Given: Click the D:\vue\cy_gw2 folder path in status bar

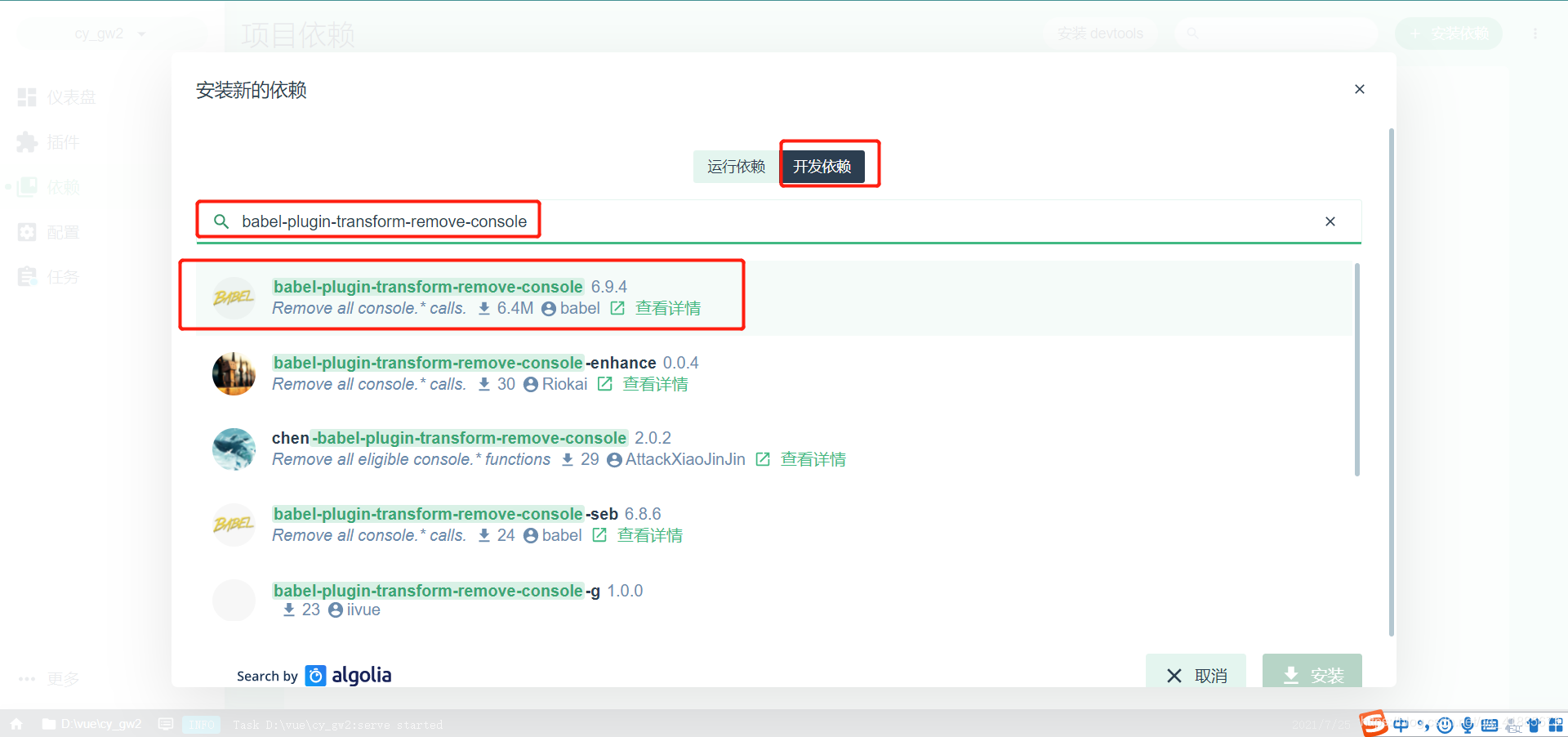Looking at the screenshot, I should pyautogui.click(x=92, y=724).
